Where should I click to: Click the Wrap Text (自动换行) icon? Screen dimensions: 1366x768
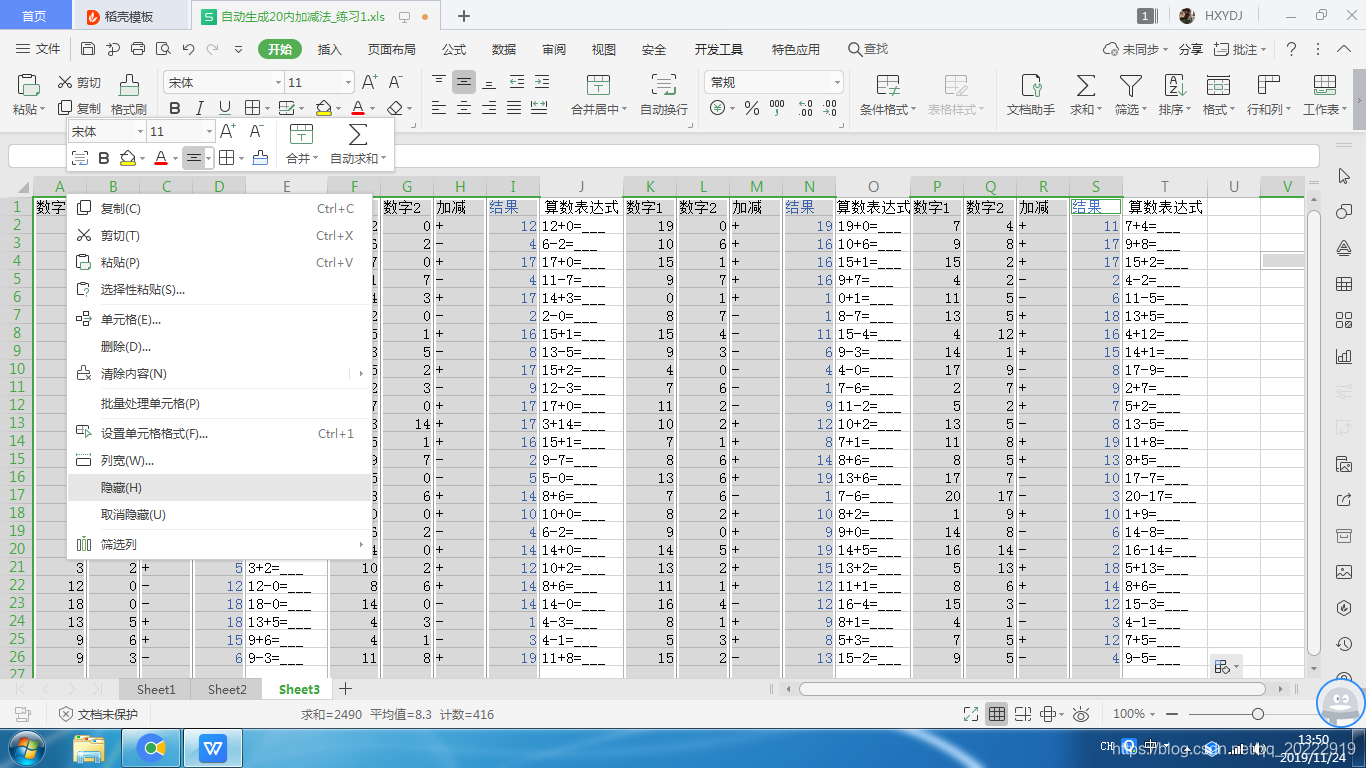[663, 85]
